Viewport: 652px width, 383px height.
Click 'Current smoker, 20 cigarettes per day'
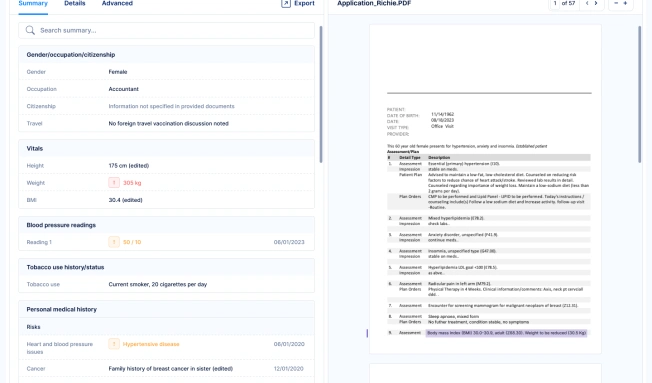pyautogui.click(x=158, y=284)
